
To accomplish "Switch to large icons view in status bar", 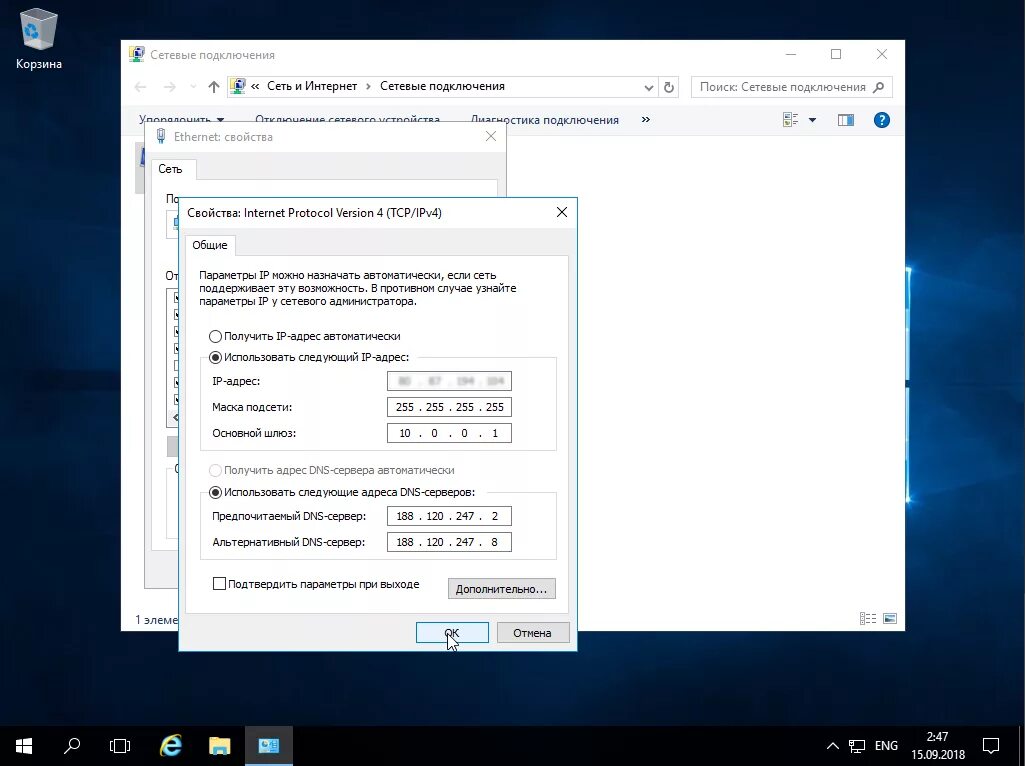I will [890, 618].
